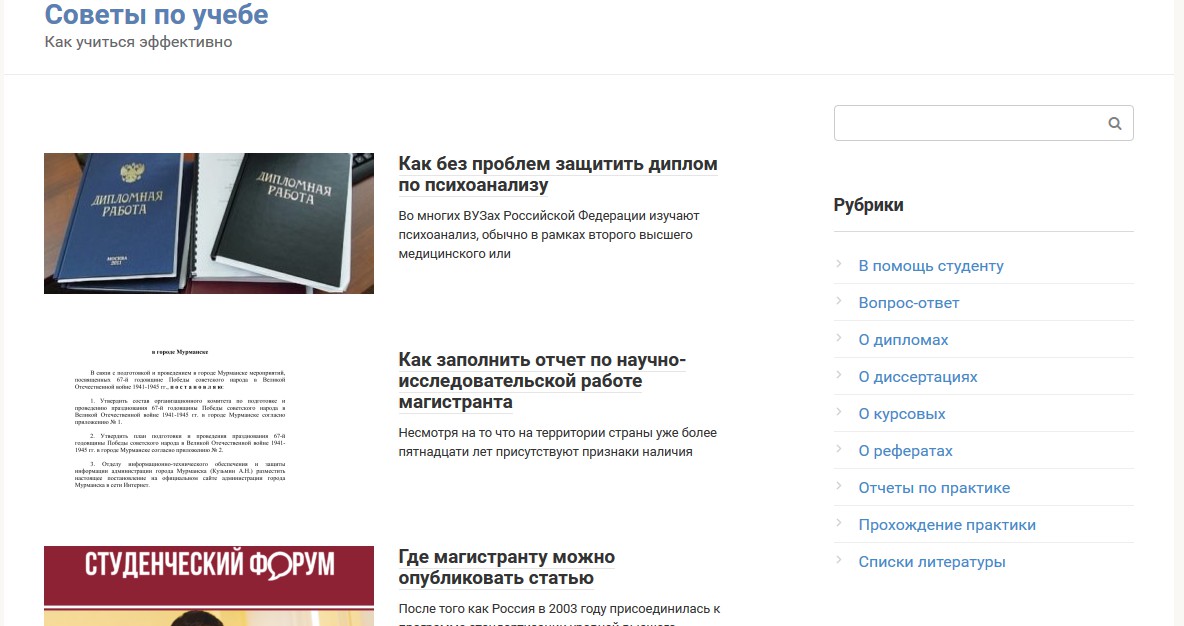Open article 'Как заполнить отчет по научно-исследовательской работе магистранта'
The height and width of the screenshot is (626, 1184).
coord(541,381)
